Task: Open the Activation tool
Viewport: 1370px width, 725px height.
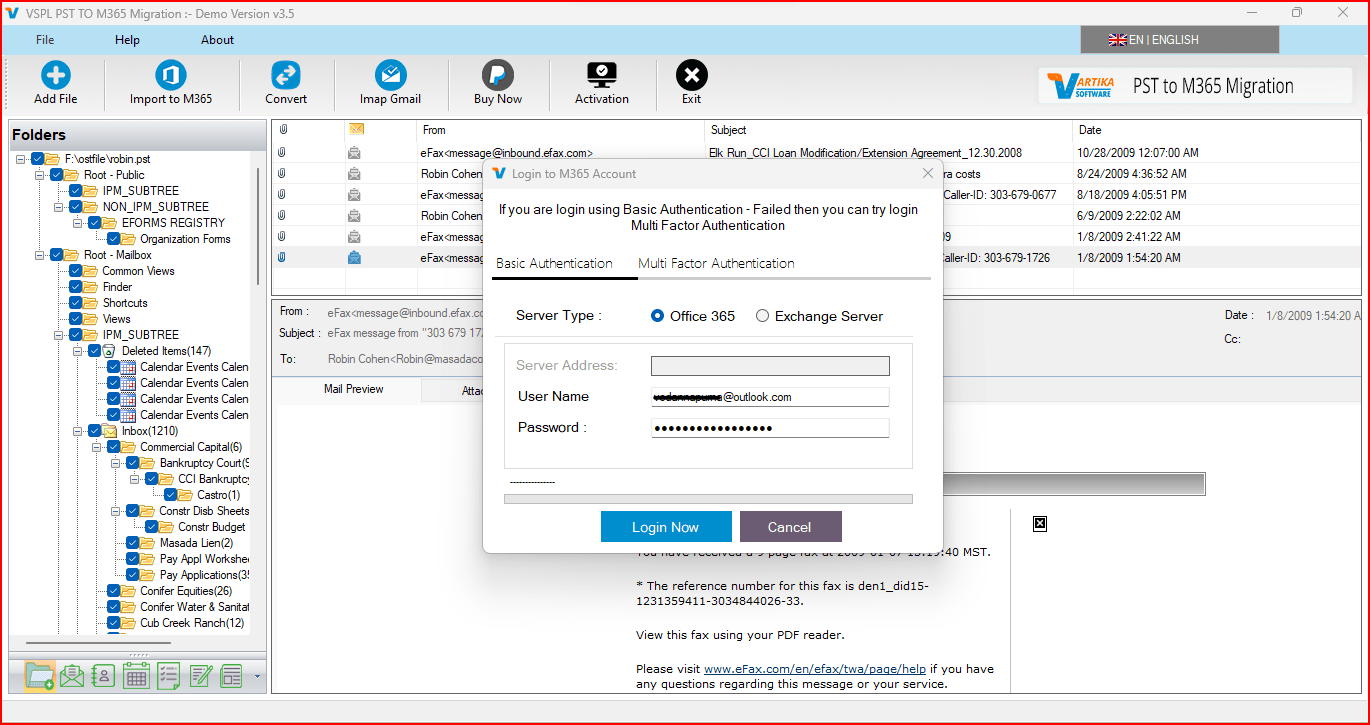Action: (602, 77)
